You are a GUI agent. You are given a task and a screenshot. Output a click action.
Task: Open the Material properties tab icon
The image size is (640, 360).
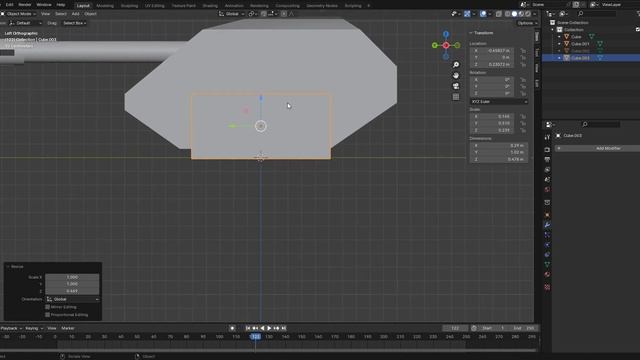point(547,275)
